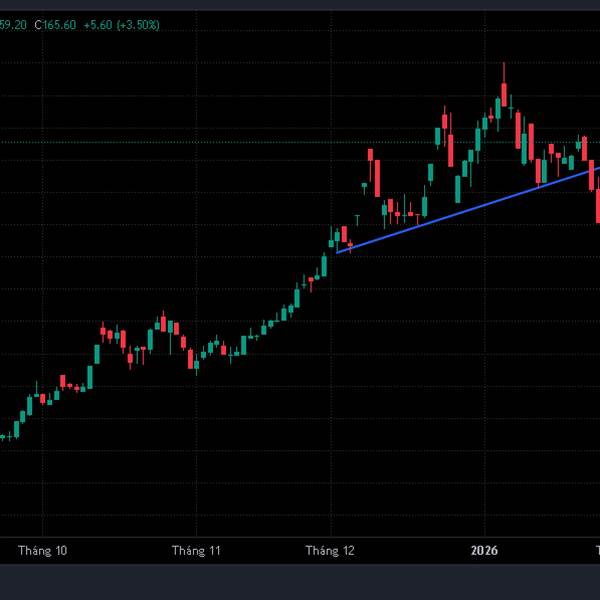Click the "2026" time axis label
The height and width of the screenshot is (600, 600).
484,551
